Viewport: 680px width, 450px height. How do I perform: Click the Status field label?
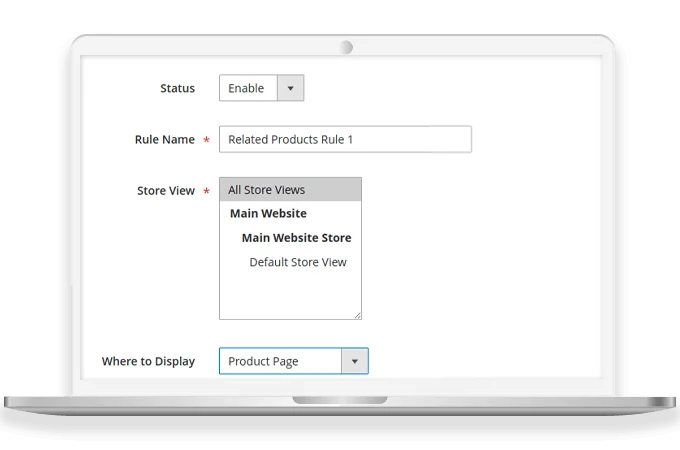(177, 88)
